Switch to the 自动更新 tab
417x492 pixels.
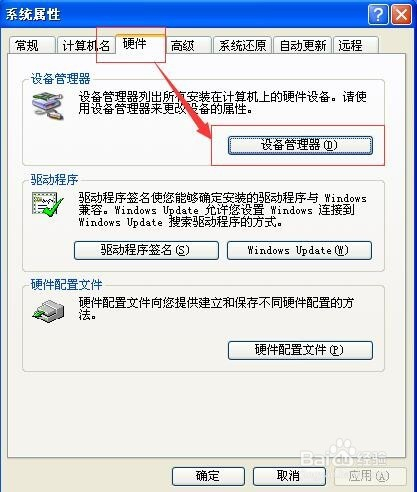(x=302, y=45)
